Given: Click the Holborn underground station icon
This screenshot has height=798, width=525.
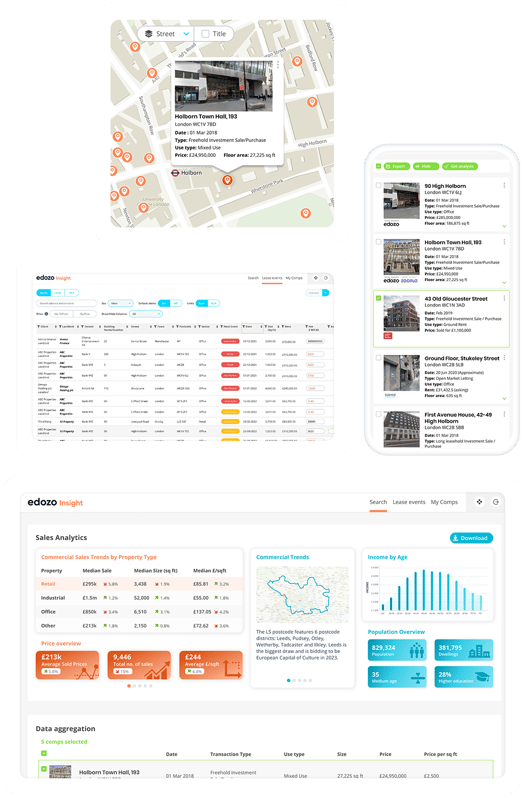Looking at the screenshot, I should click(175, 173).
